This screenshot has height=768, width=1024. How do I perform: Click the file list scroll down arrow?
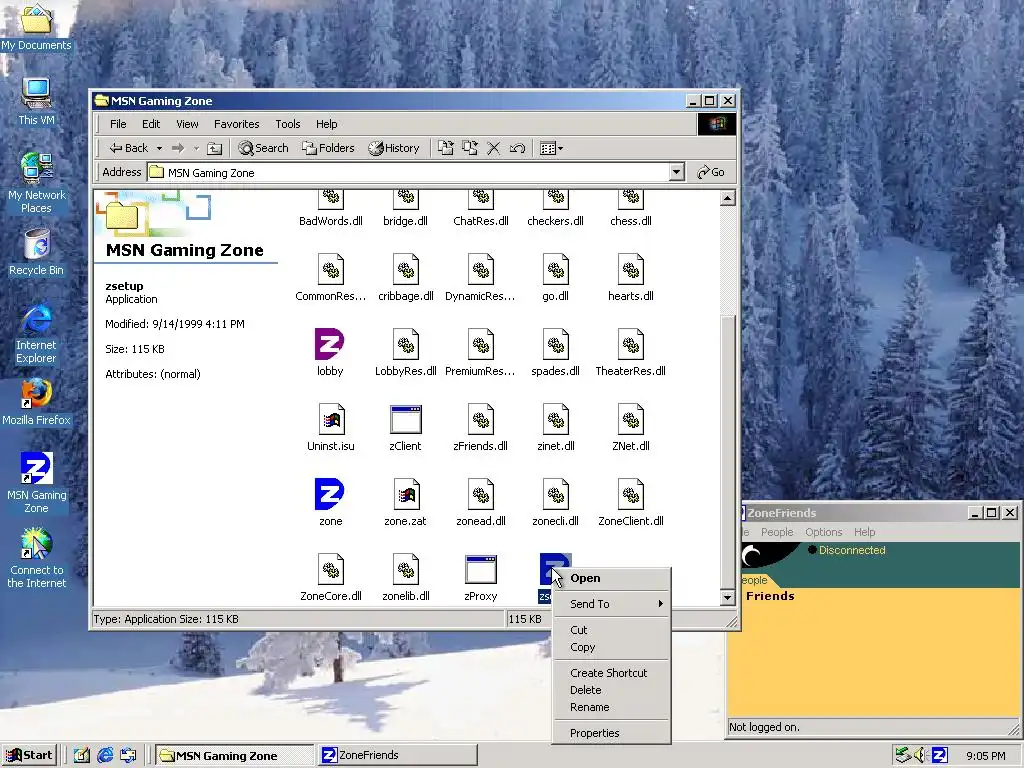pos(728,597)
